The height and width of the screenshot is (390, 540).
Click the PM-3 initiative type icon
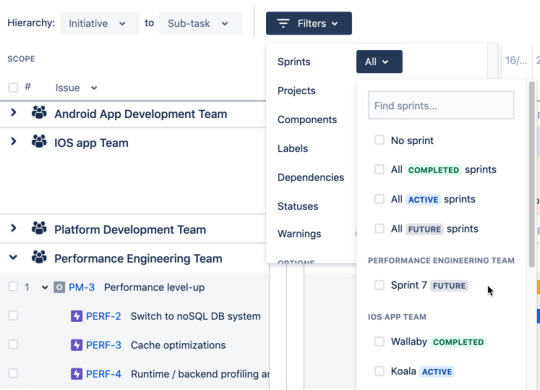coord(59,287)
